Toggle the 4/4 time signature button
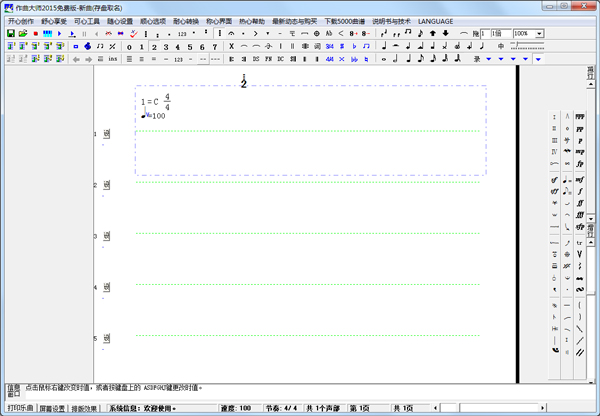This screenshot has height=416, width=600. click(329, 59)
